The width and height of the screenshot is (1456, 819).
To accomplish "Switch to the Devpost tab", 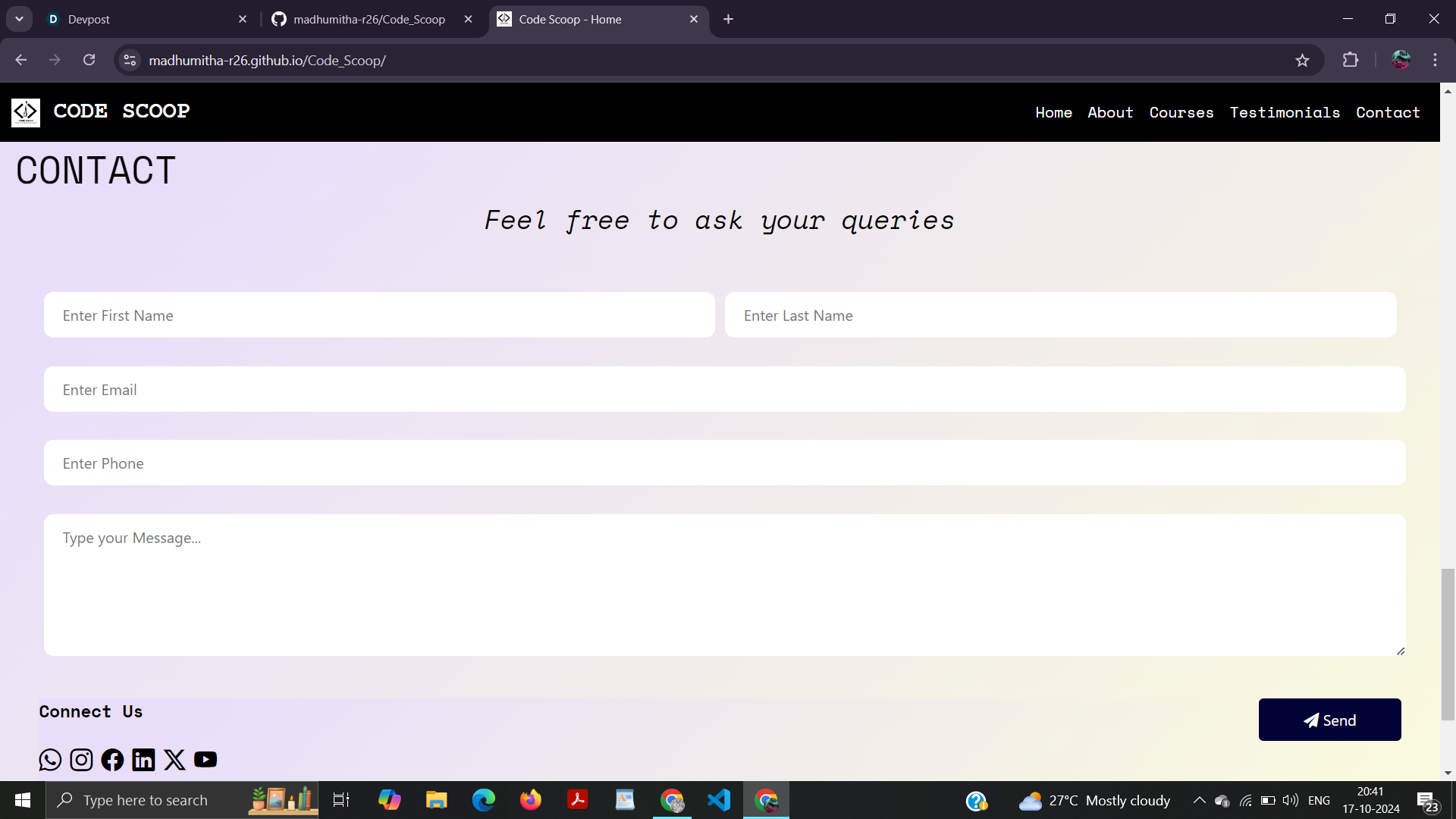I will [x=144, y=19].
